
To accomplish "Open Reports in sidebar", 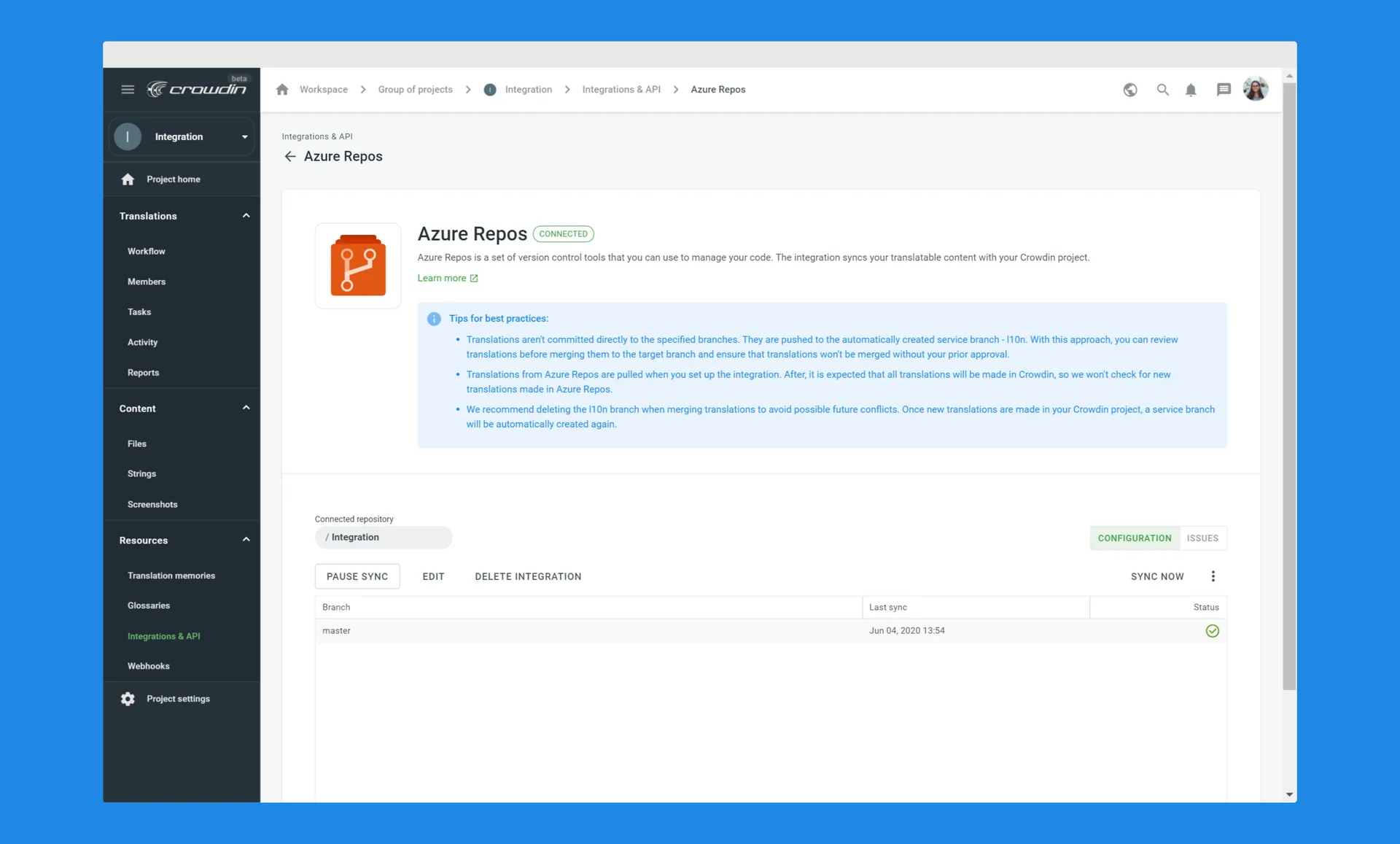I will 143,373.
